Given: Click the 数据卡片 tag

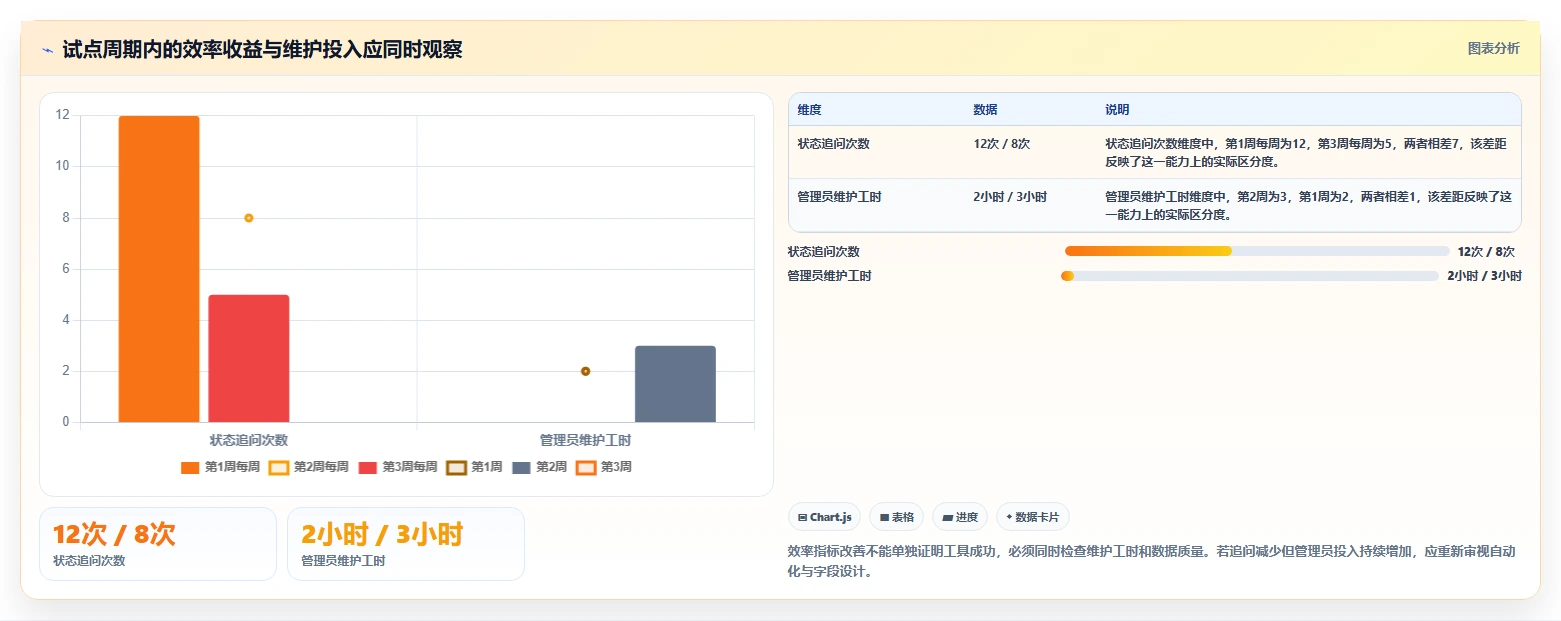Looking at the screenshot, I should tap(1033, 517).
